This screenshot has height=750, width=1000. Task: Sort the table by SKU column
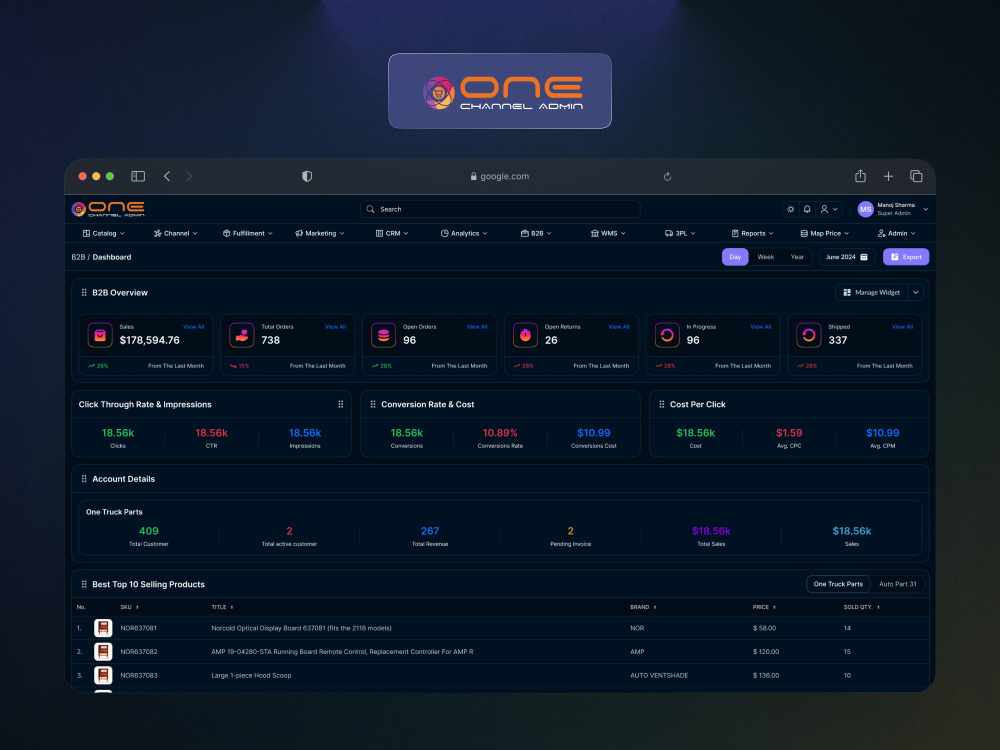[129, 607]
